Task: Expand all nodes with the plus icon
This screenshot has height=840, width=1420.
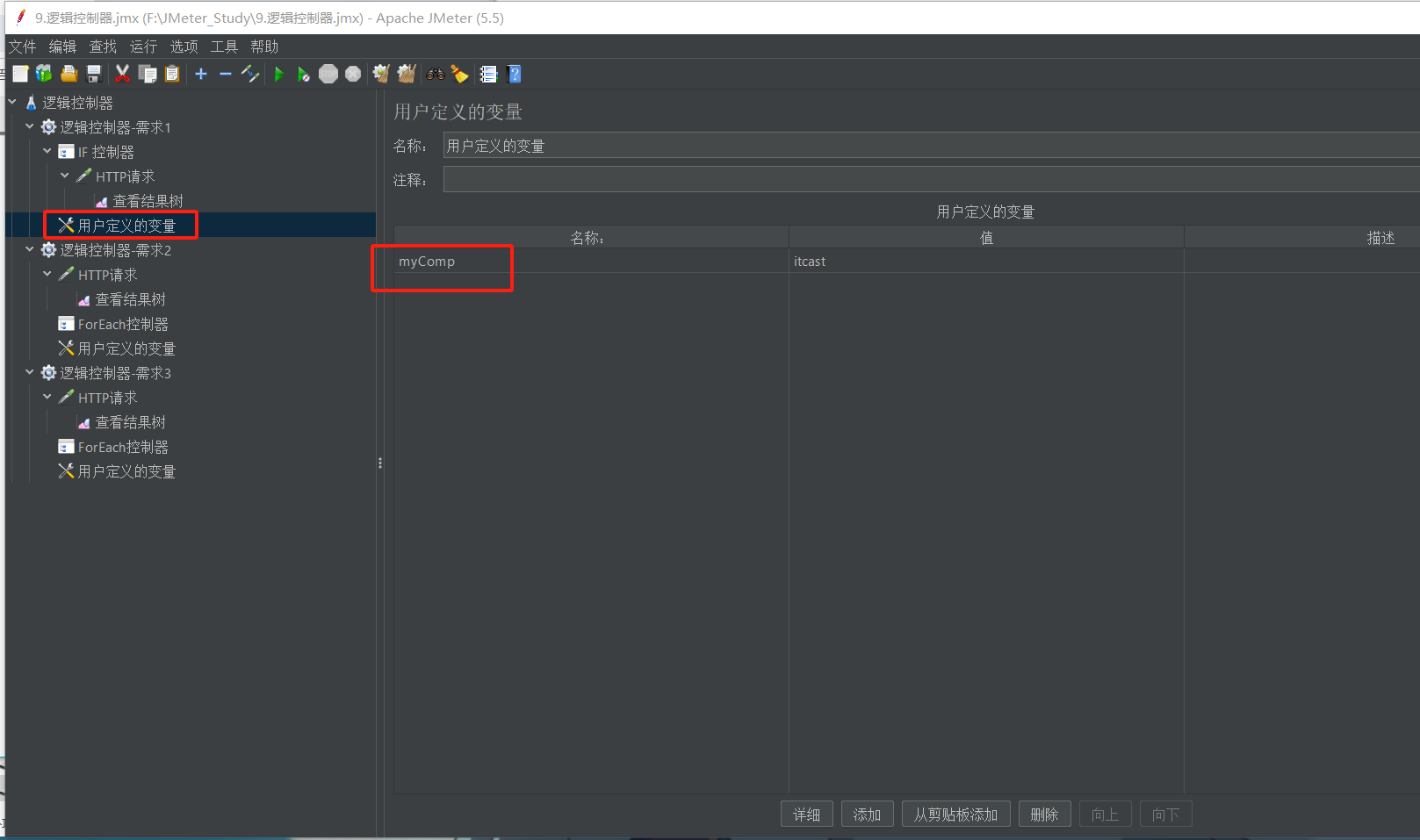Action: (201, 74)
